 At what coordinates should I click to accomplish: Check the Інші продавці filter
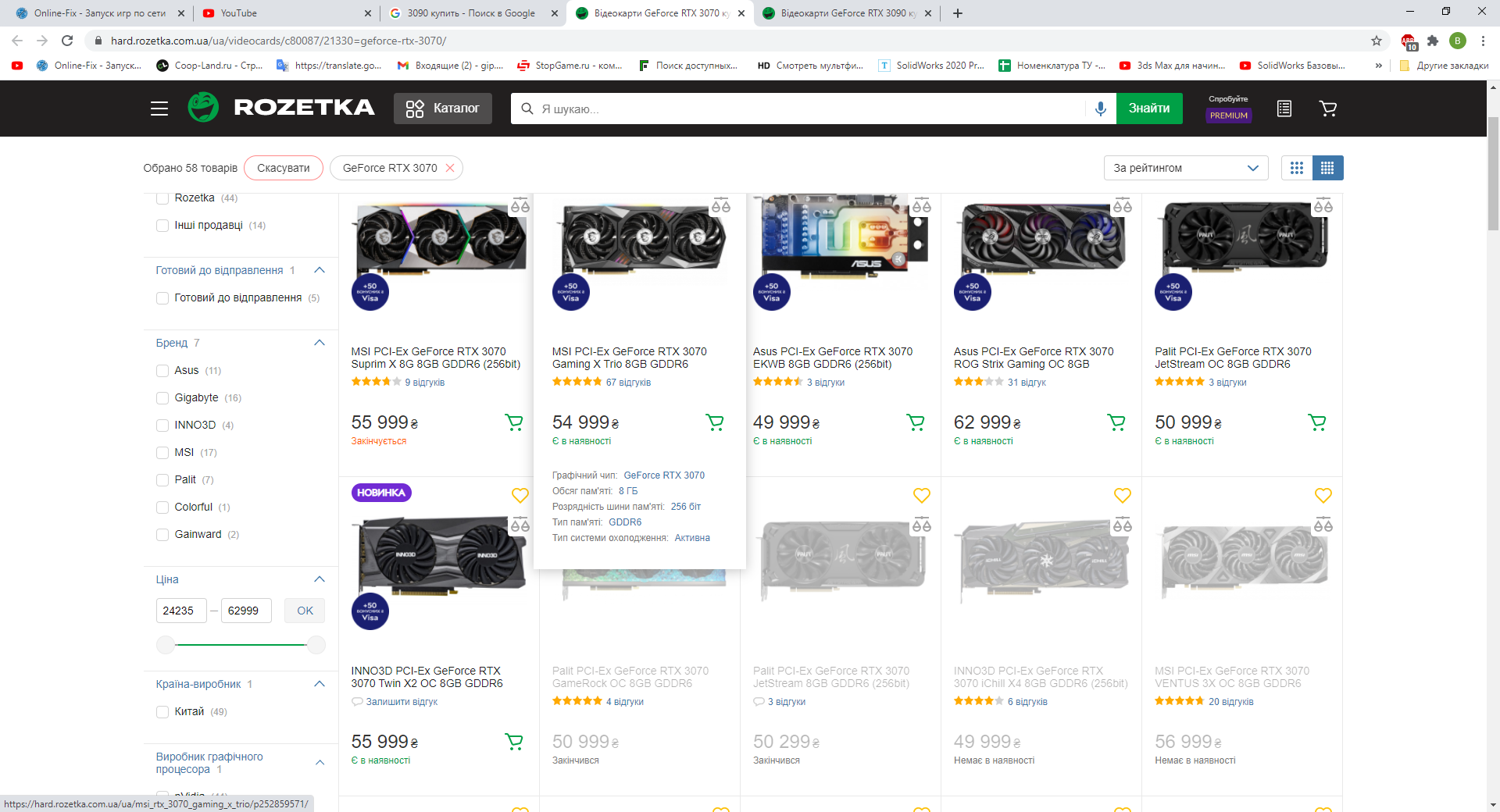click(162, 226)
